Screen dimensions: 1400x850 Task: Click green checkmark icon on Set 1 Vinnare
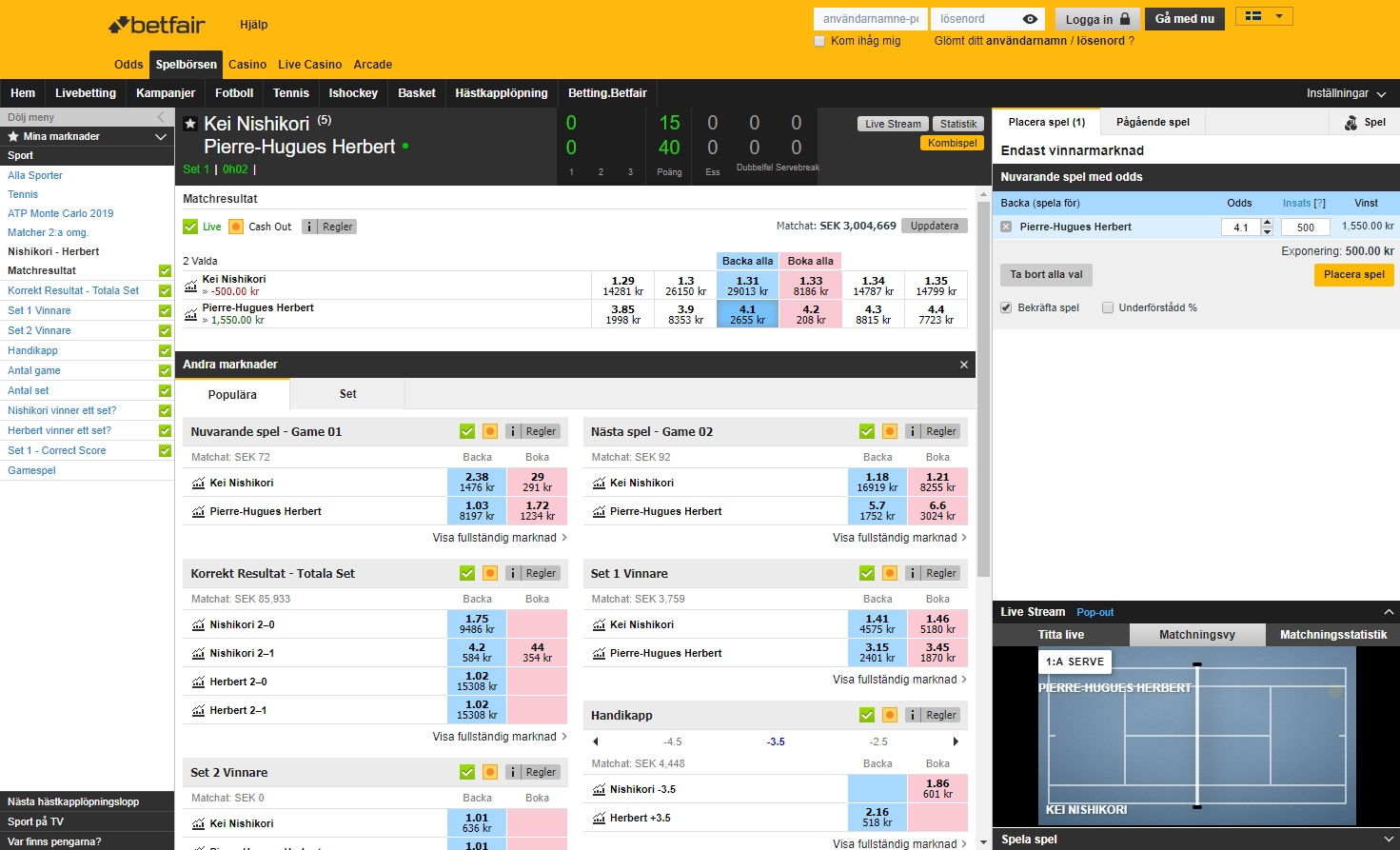click(867, 573)
